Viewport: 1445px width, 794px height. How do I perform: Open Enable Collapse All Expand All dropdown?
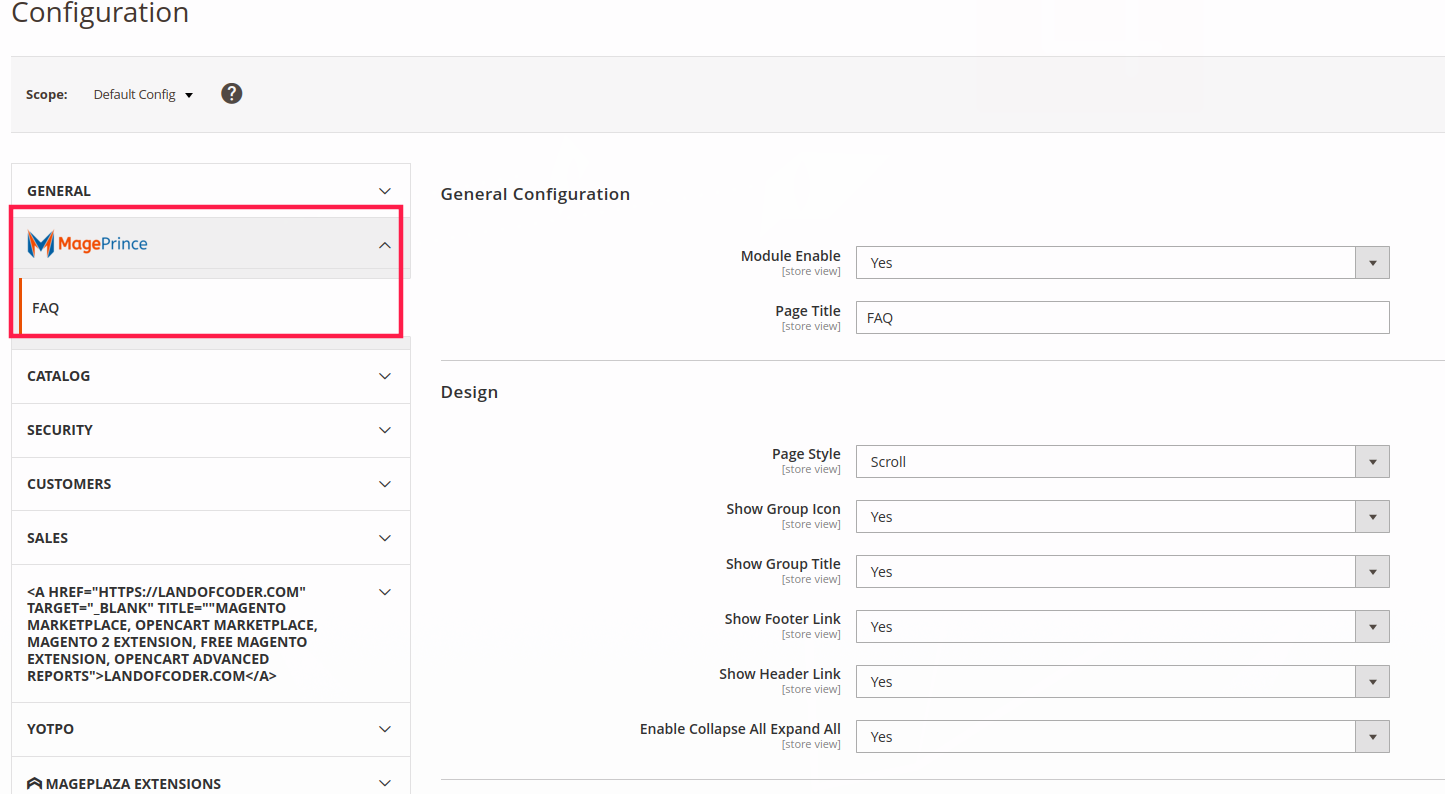1122,737
